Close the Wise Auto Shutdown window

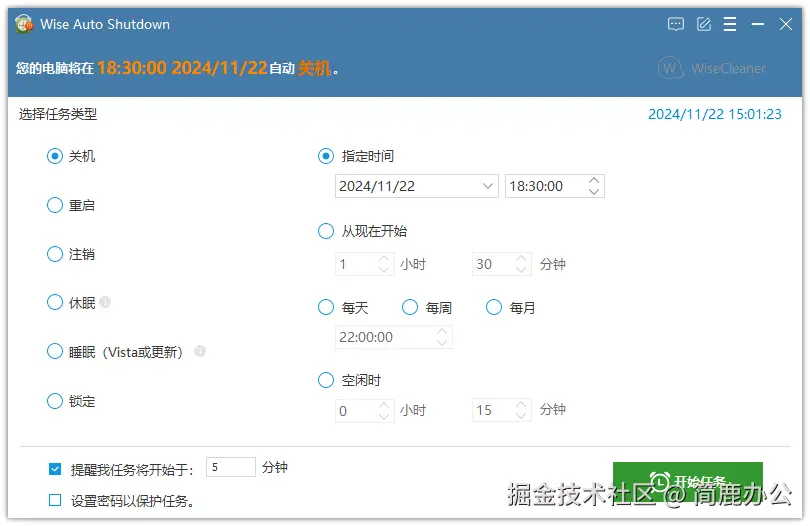tap(786, 24)
